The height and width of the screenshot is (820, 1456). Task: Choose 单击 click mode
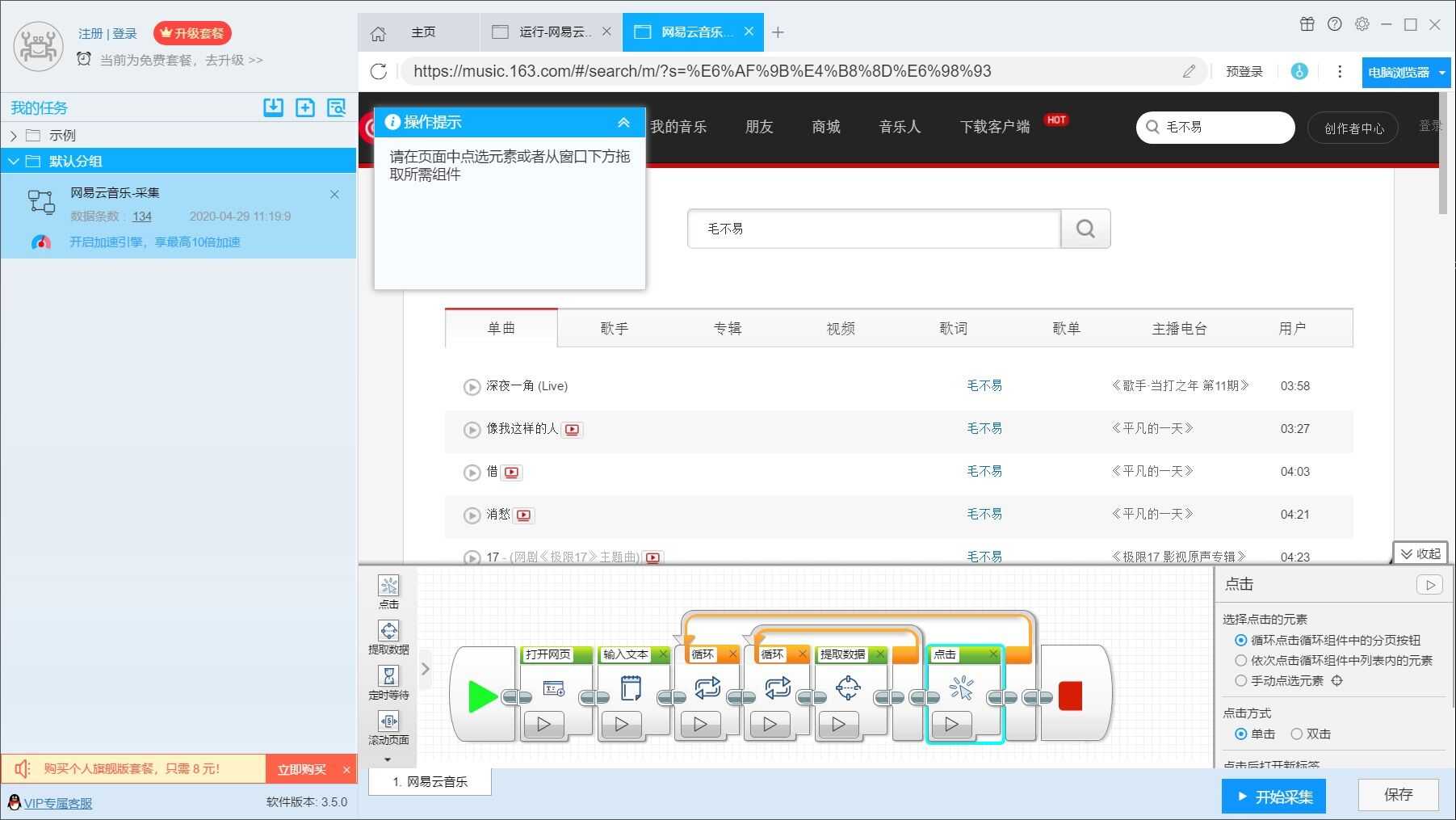tap(1240, 734)
